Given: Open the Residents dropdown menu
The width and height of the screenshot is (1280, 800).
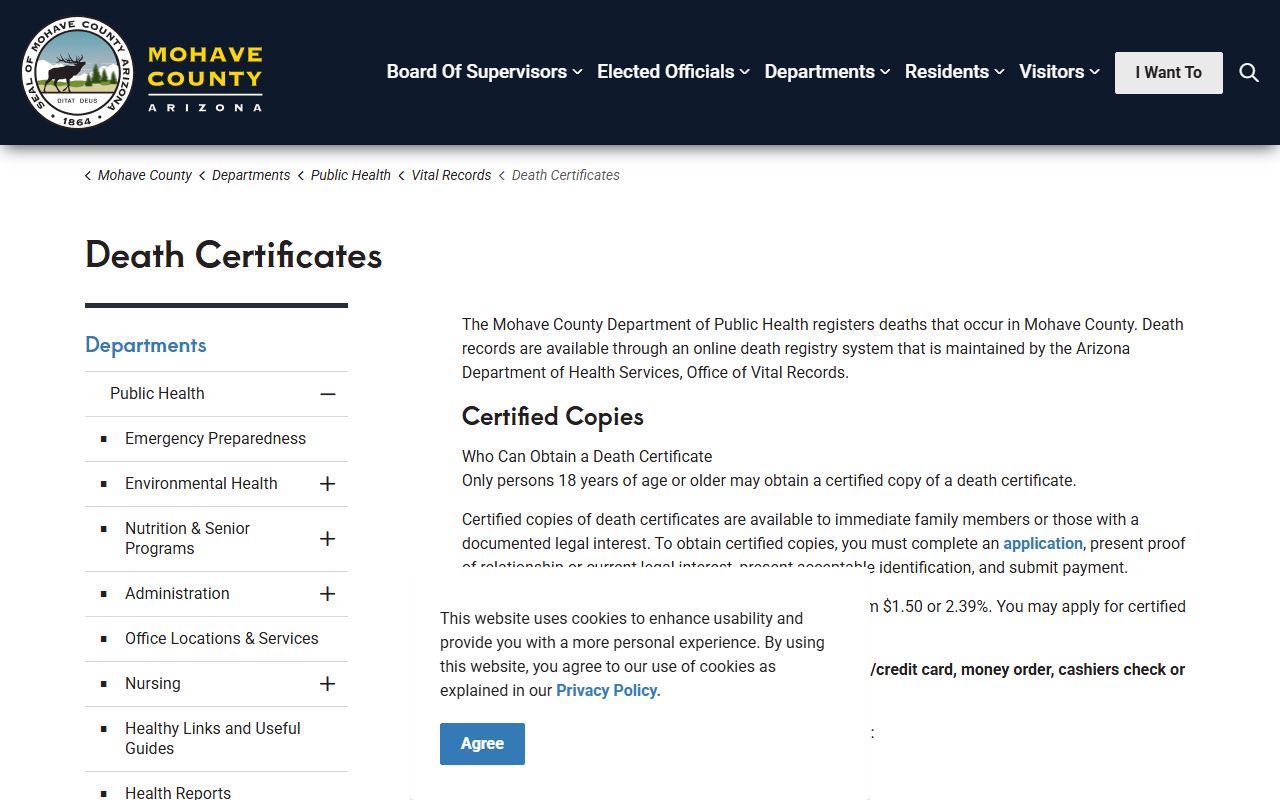Looking at the screenshot, I should pyautogui.click(x=954, y=72).
